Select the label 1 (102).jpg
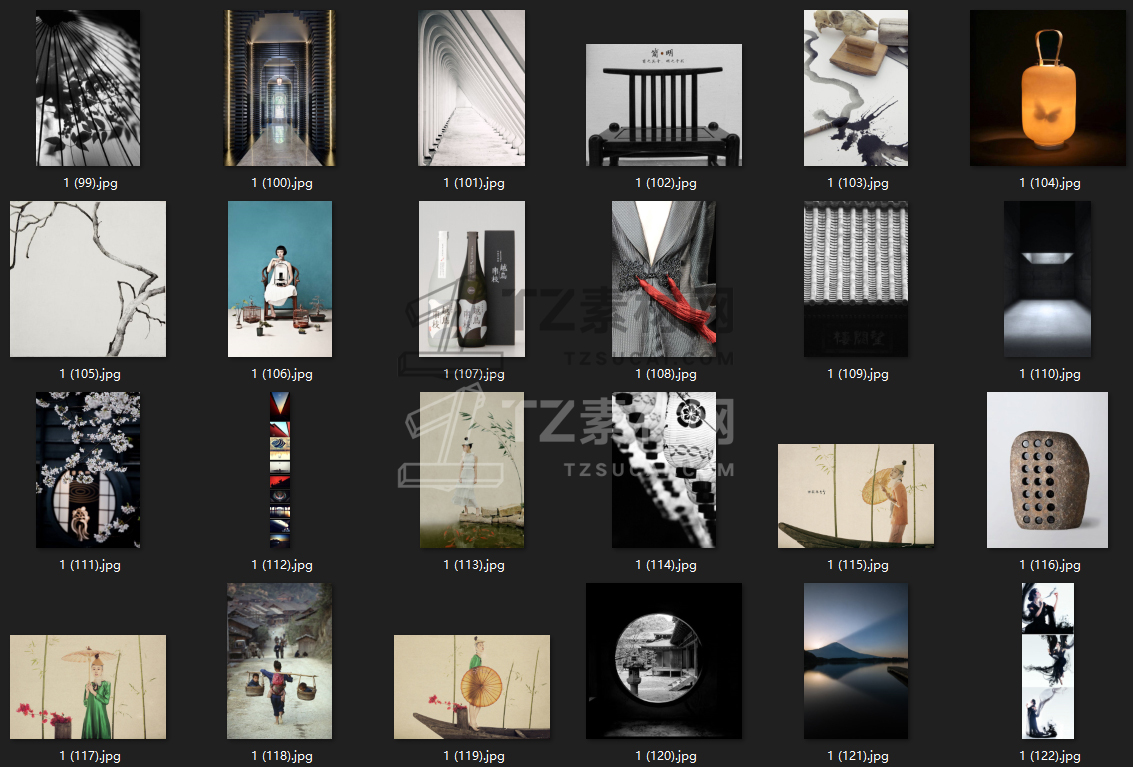The image size is (1133, 767). pos(666,183)
